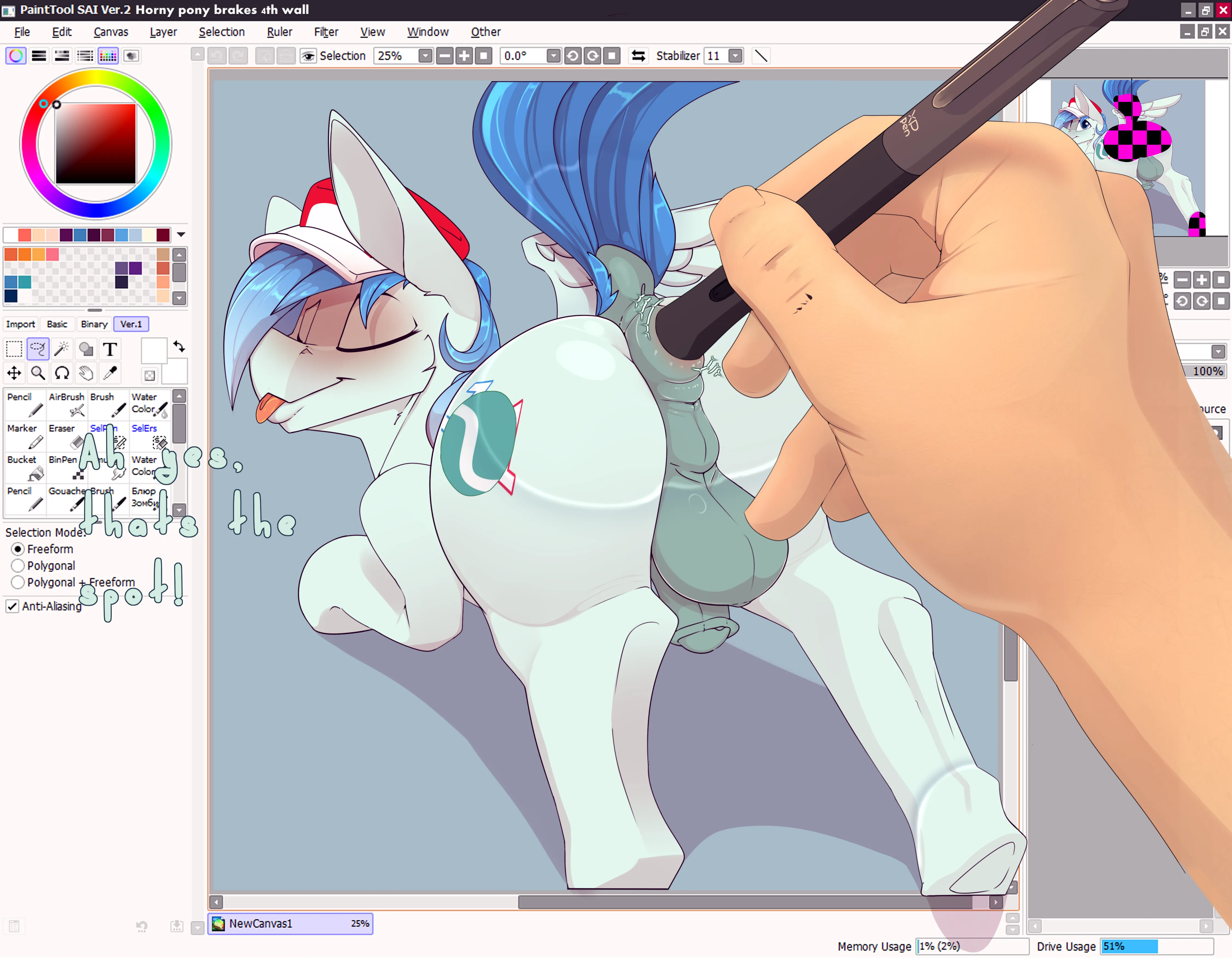Select the rectangular selection tool
Viewport: 1232px width, 958px height.
point(14,350)
